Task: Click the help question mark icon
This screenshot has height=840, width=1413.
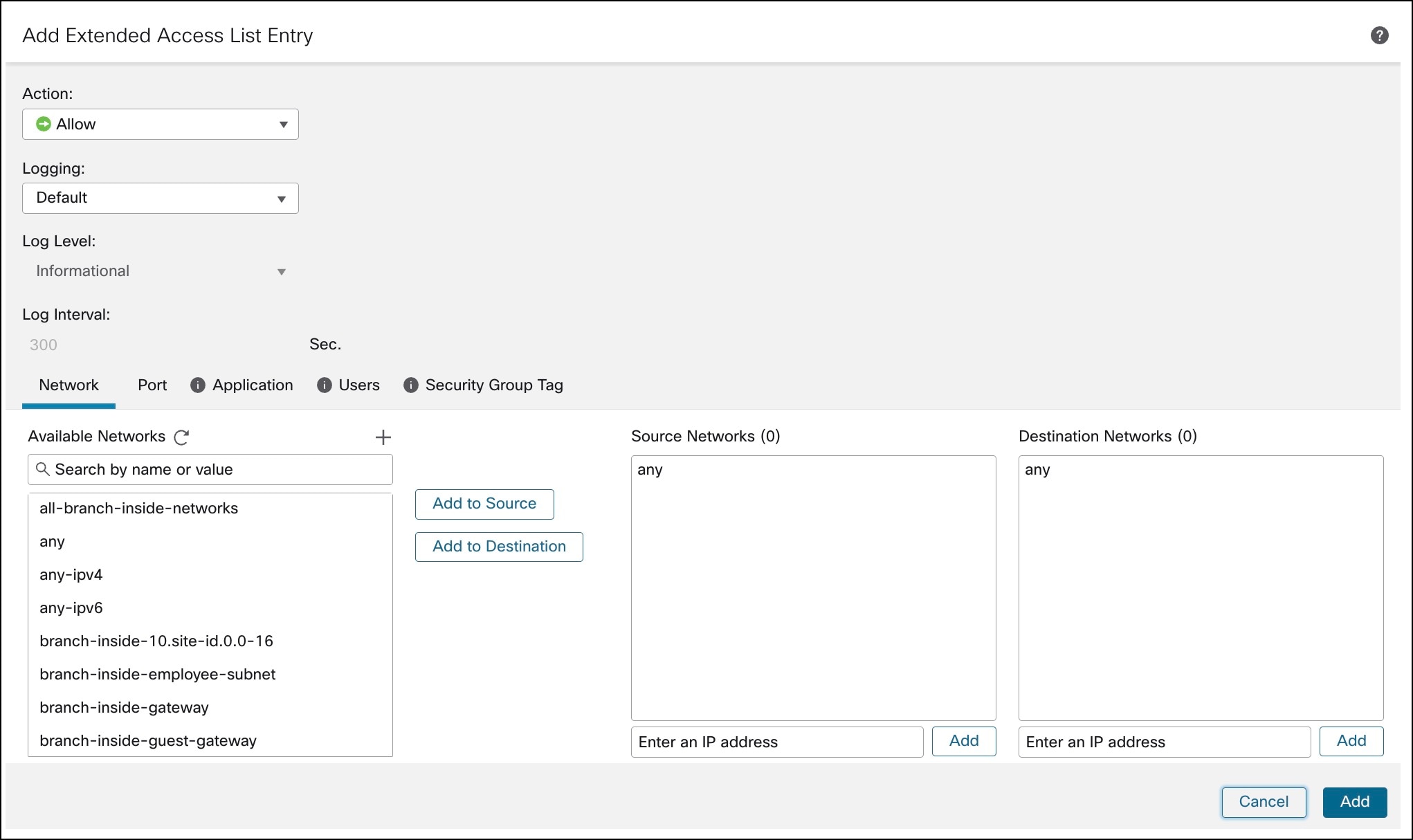Action: 1379,35
